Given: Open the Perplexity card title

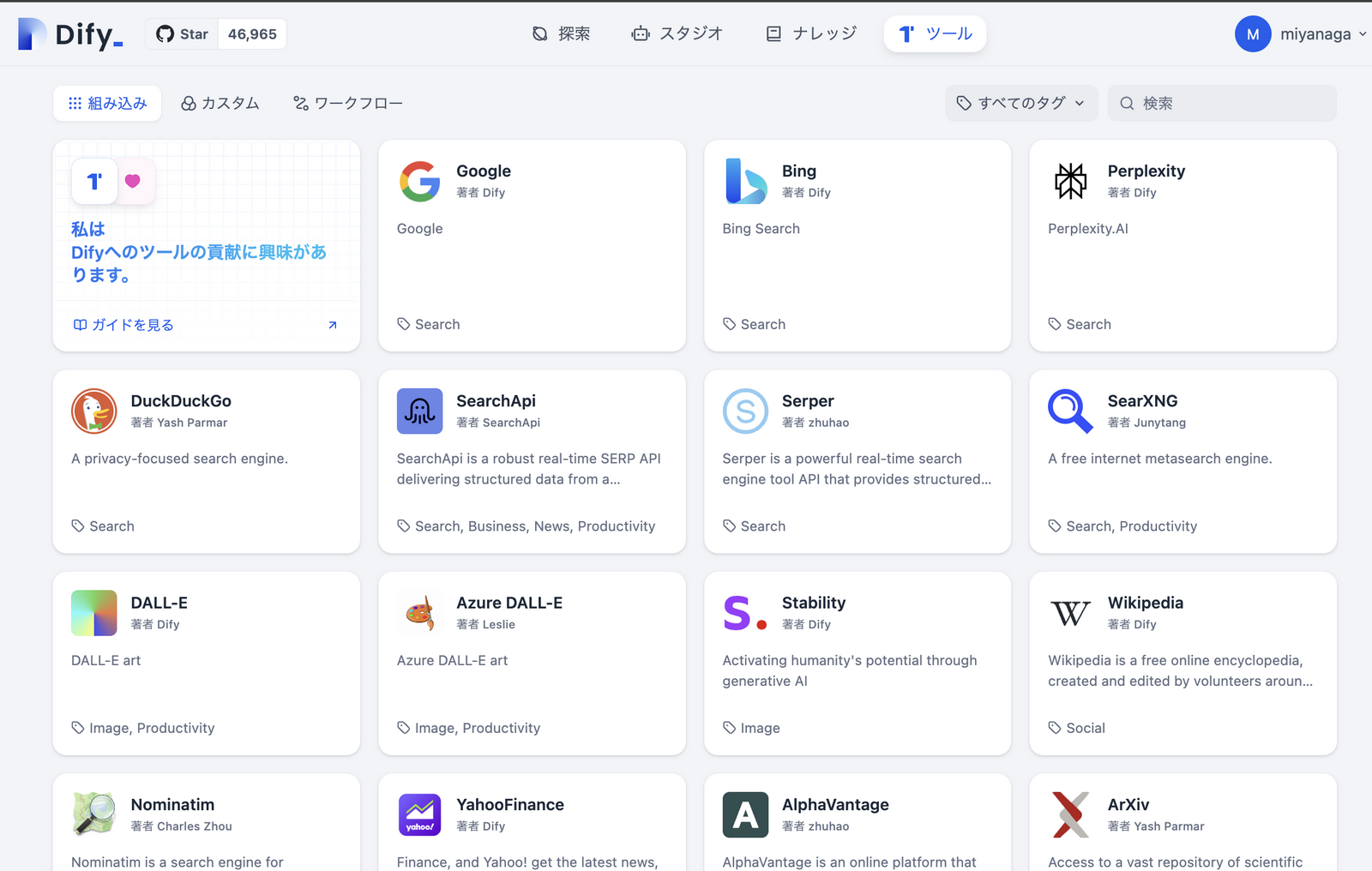Looking at the screenshot, I should (1146, 171).
